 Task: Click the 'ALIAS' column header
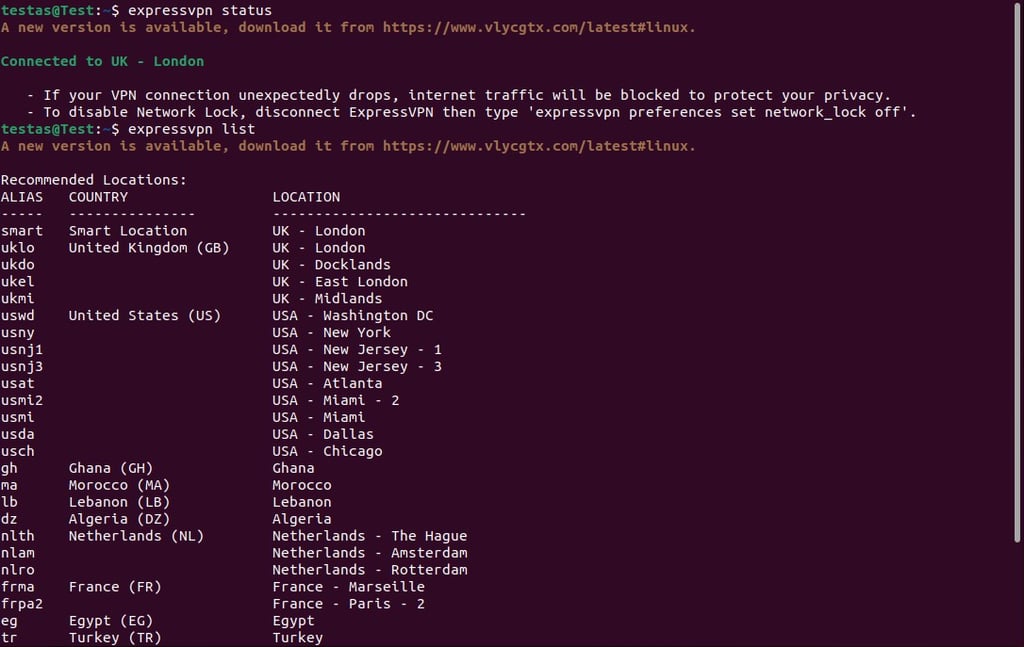tap(22, 197)
